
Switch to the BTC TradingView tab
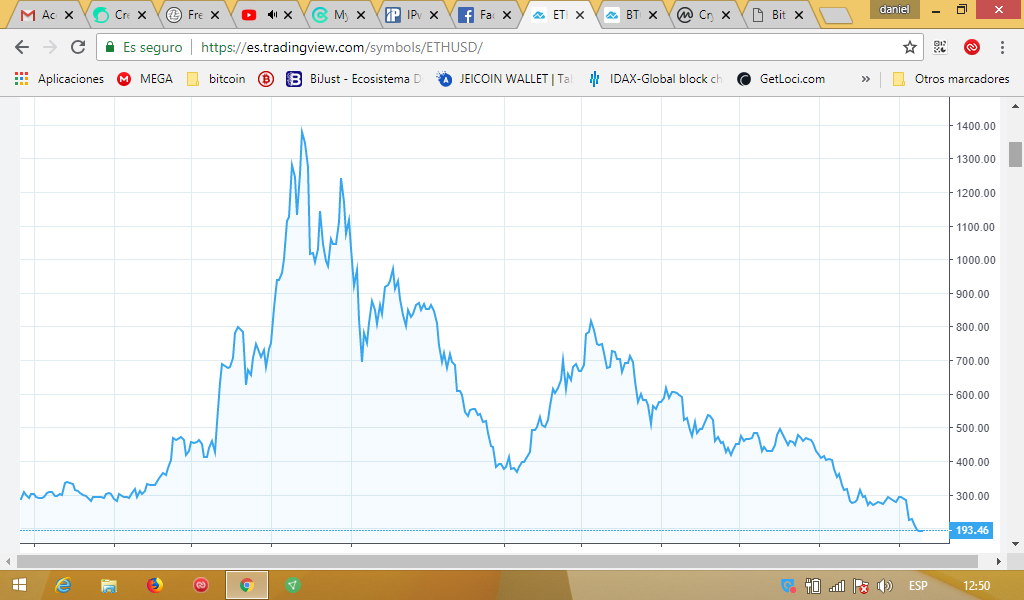coord(630,14)
